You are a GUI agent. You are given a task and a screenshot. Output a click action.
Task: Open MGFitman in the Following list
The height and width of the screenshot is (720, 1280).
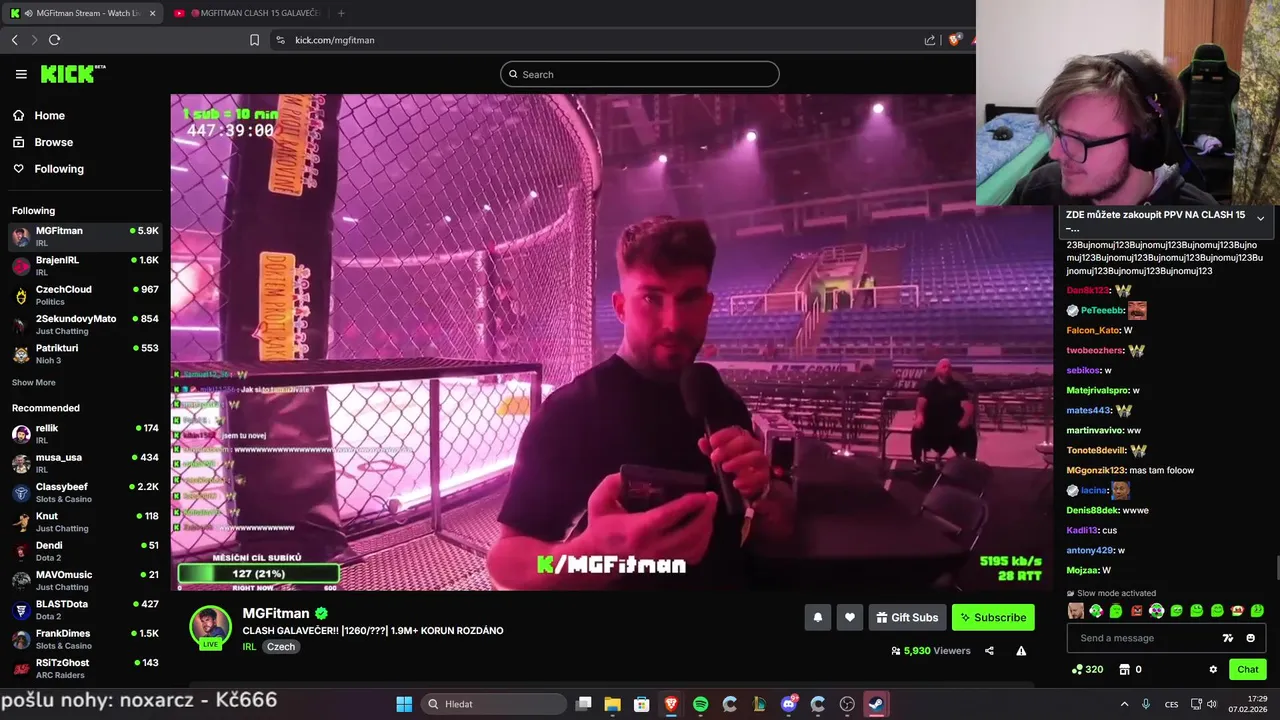coord(85,236)
